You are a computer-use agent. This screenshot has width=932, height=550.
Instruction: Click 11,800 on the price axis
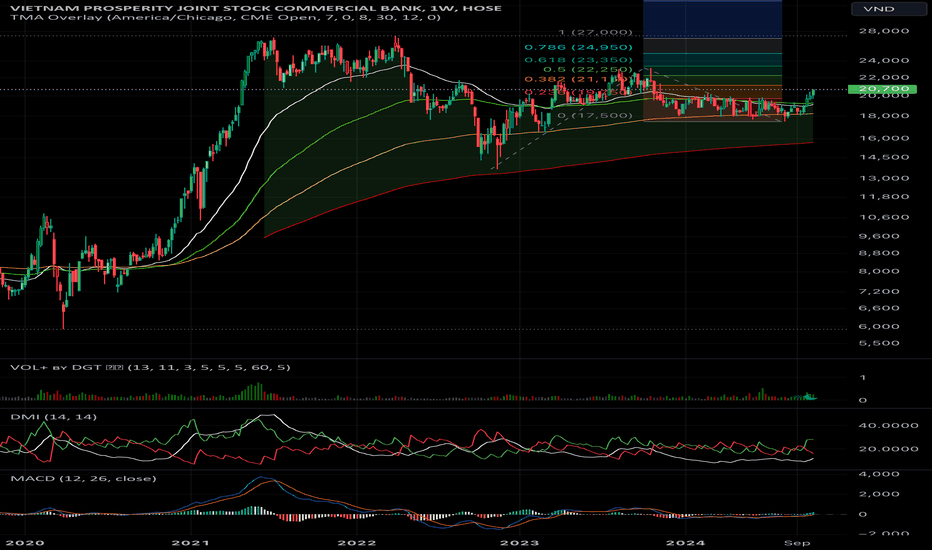(x=884, y=197)
